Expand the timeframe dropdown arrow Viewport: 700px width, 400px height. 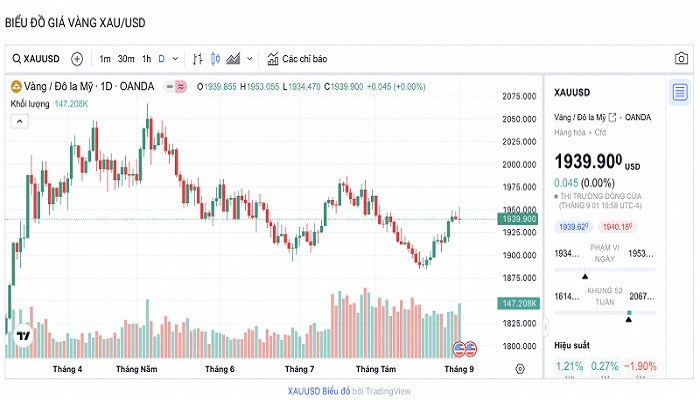click(175, 59)
